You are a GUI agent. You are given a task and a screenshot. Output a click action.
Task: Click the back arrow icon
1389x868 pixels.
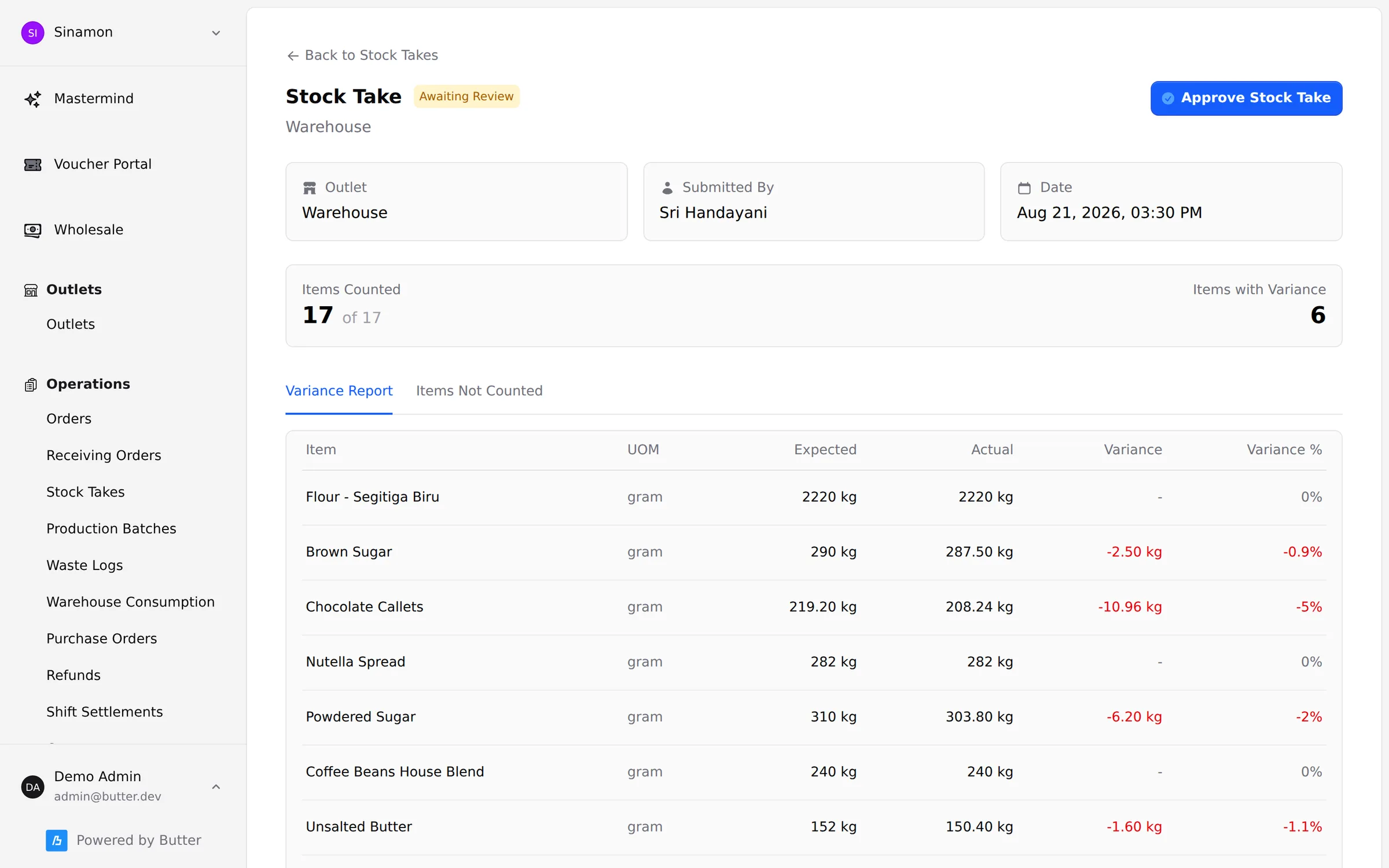click(x=293, y=56)
